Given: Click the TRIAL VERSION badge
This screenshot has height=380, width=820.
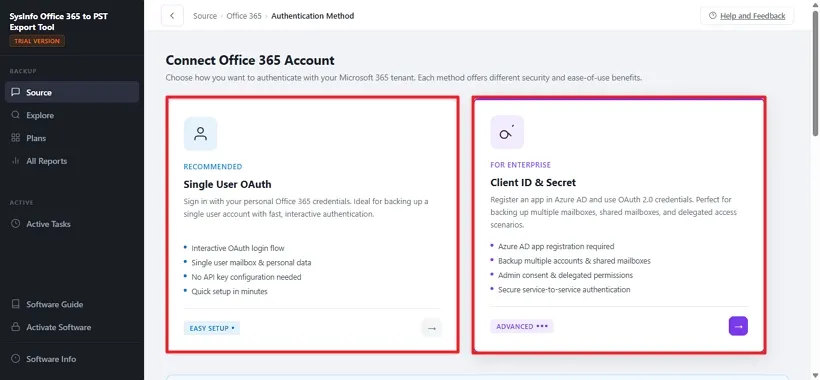Looking at the screenshot, I should point(37,41).
